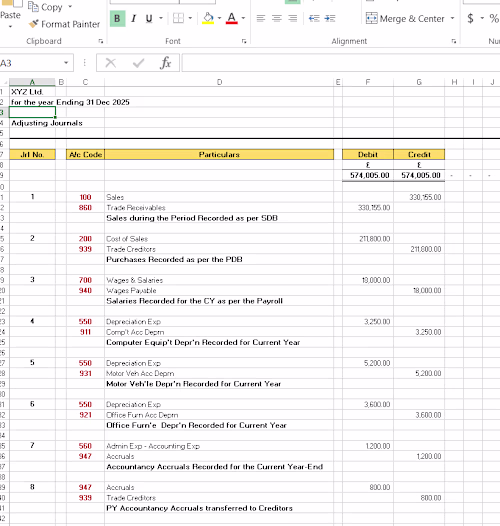The image size is (500, 526).
Task: Select account code 860 cell
Action: (x=85, y=208)
